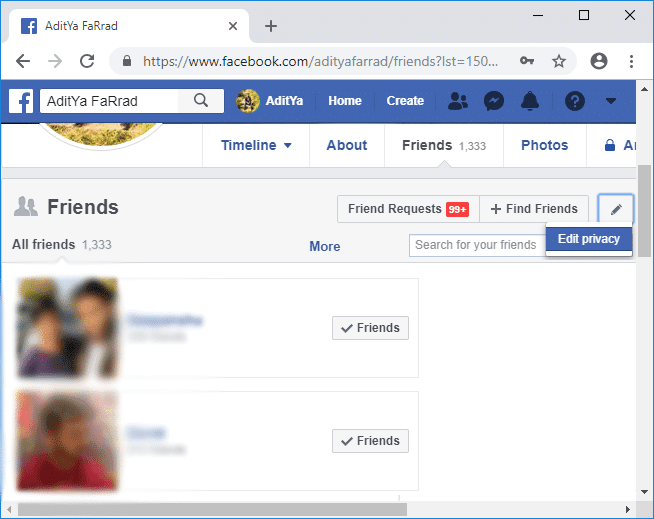Click the Facebook logo in the blue bar

coord(21,101)
